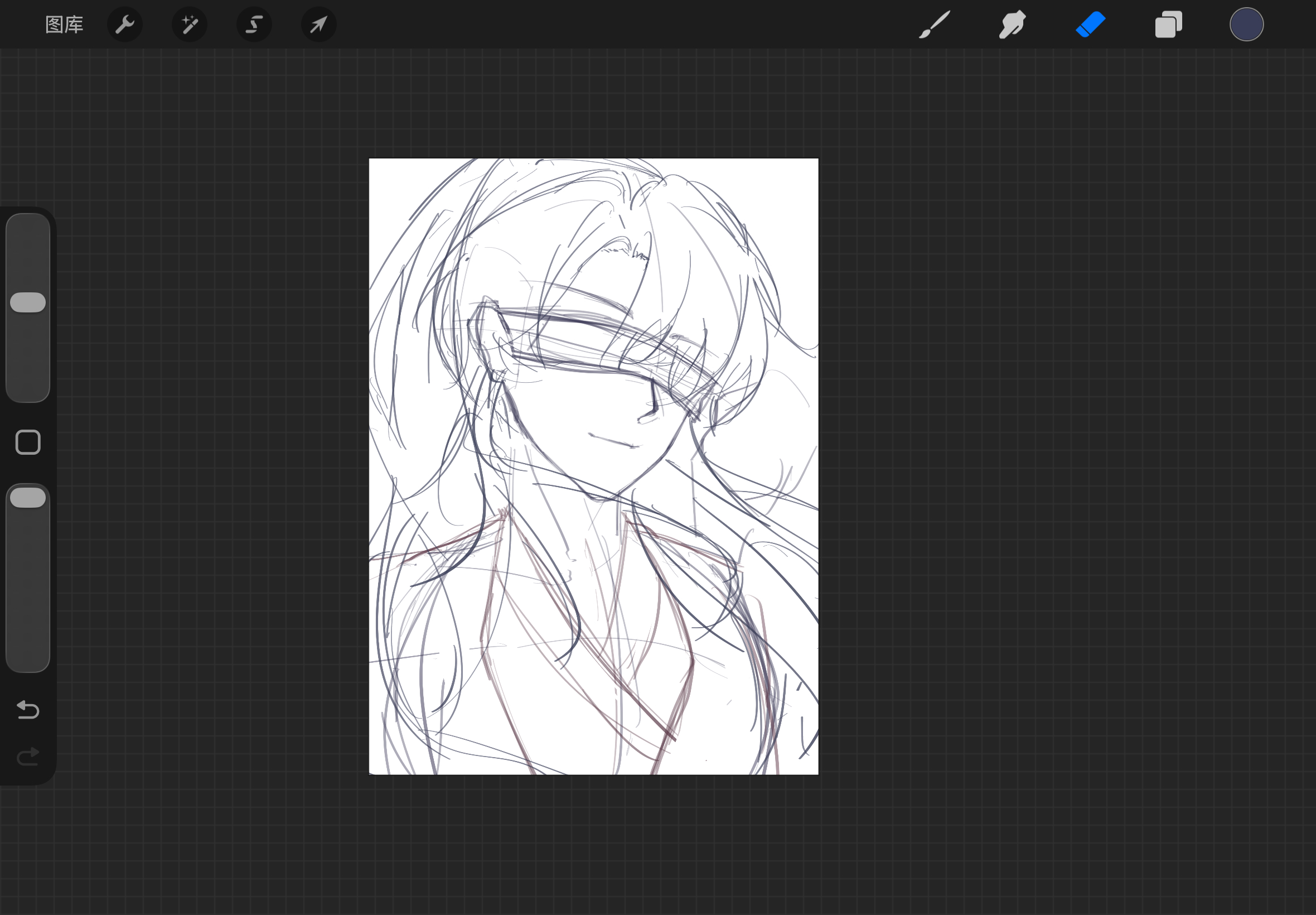This screenshot has height=915, width=1316.
Task: Select the Paint brush tool
Action: [935, 25]
